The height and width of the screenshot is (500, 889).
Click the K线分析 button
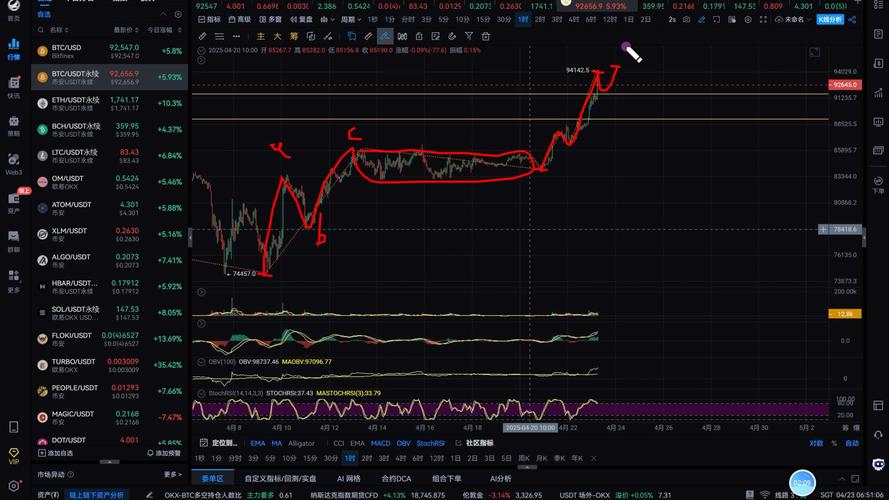tap(829, 19)
